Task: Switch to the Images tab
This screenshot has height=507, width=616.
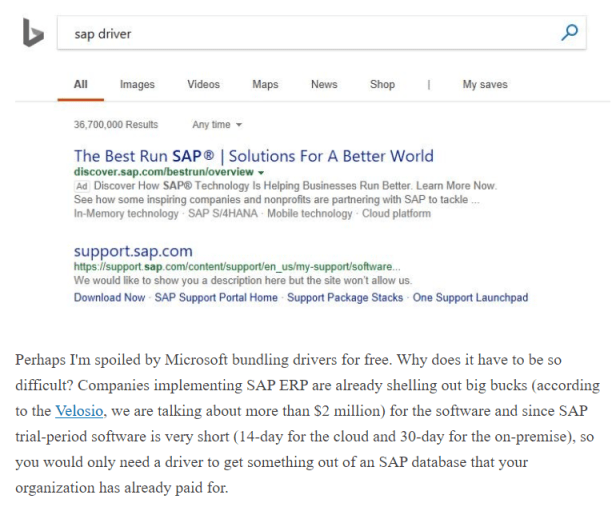Action: pyautogui.click(x=137, y=84)
